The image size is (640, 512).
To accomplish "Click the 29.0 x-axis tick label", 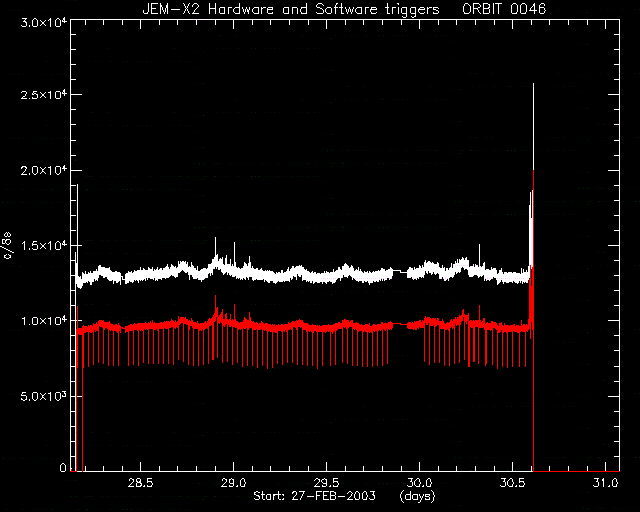I will coord(233,483).
